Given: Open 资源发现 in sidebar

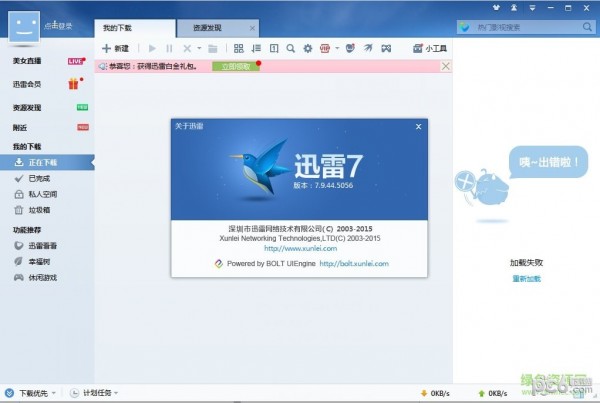Looking at the screenshot, I should coord(27,108).
